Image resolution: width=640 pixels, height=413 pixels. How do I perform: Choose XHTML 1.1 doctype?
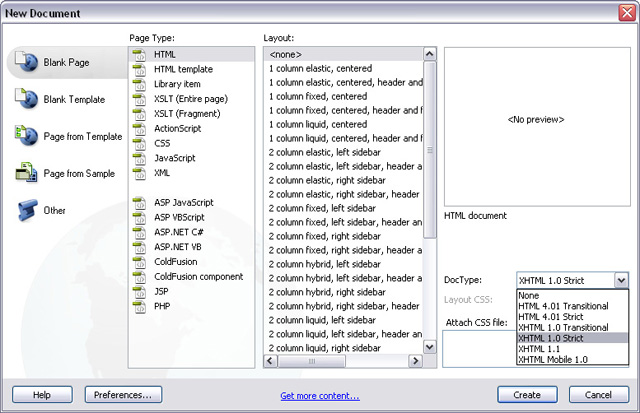click(573, 349)
